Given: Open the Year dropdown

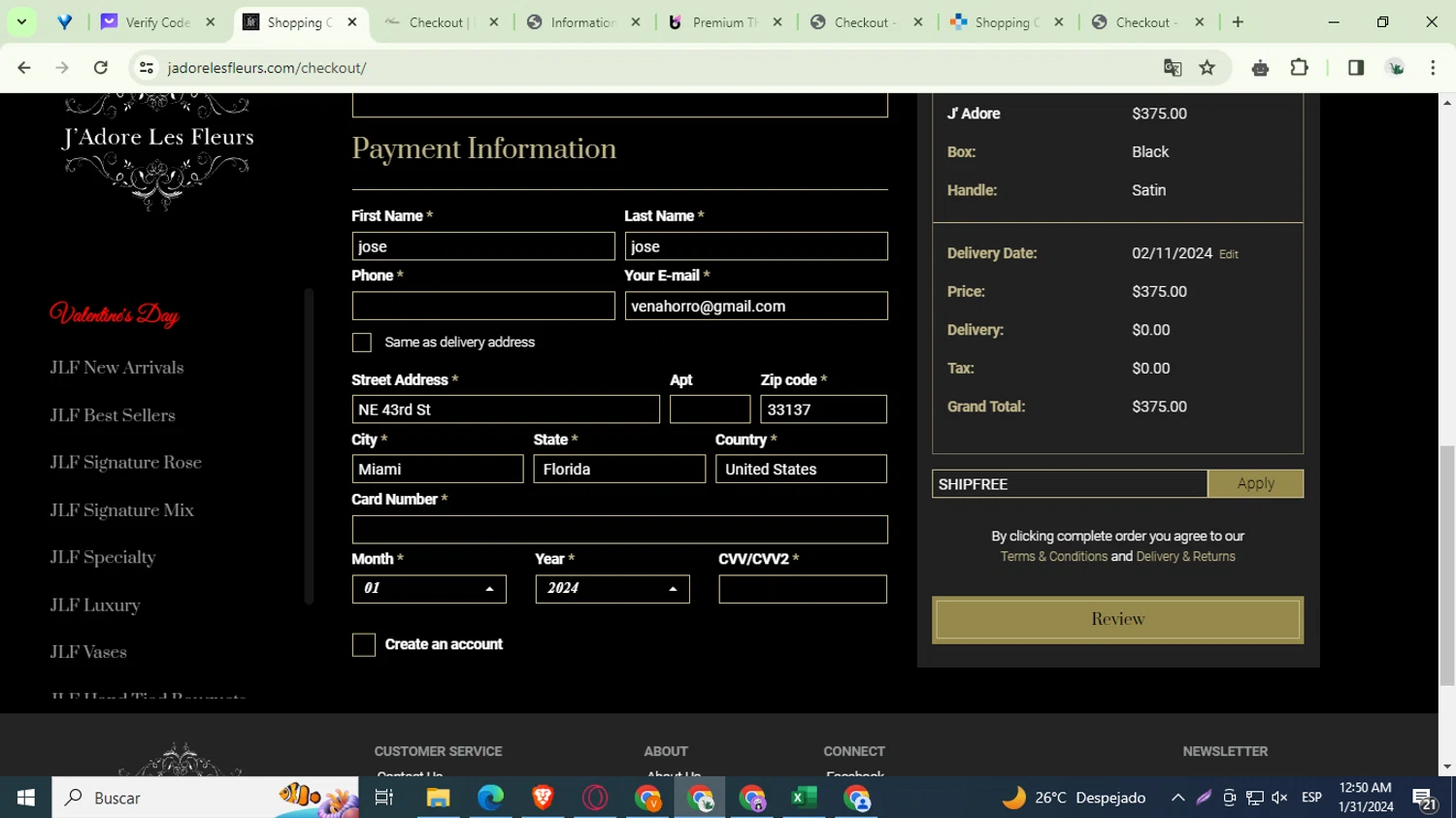Looking at the screenshot, I should click(x=612, y=589).
